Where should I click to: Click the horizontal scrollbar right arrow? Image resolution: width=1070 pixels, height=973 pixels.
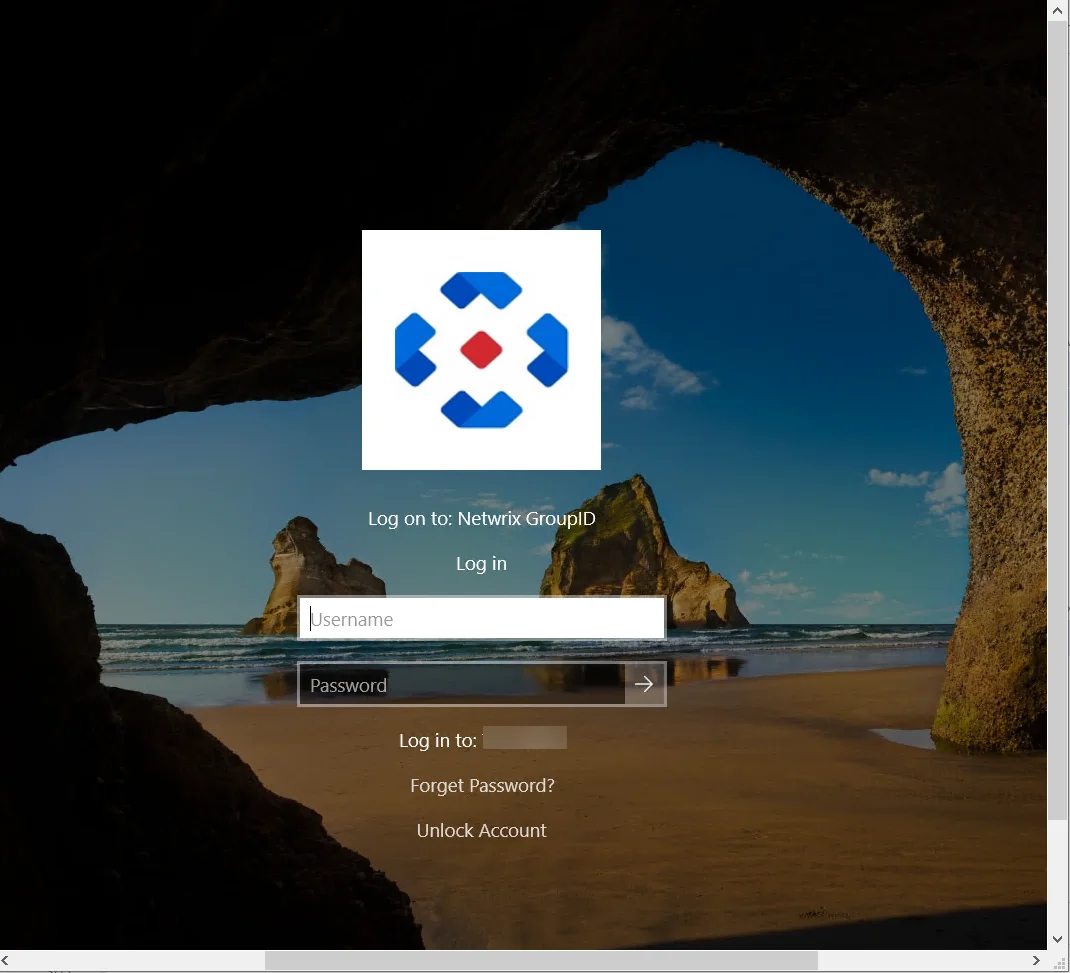[x=1036, y=961]
